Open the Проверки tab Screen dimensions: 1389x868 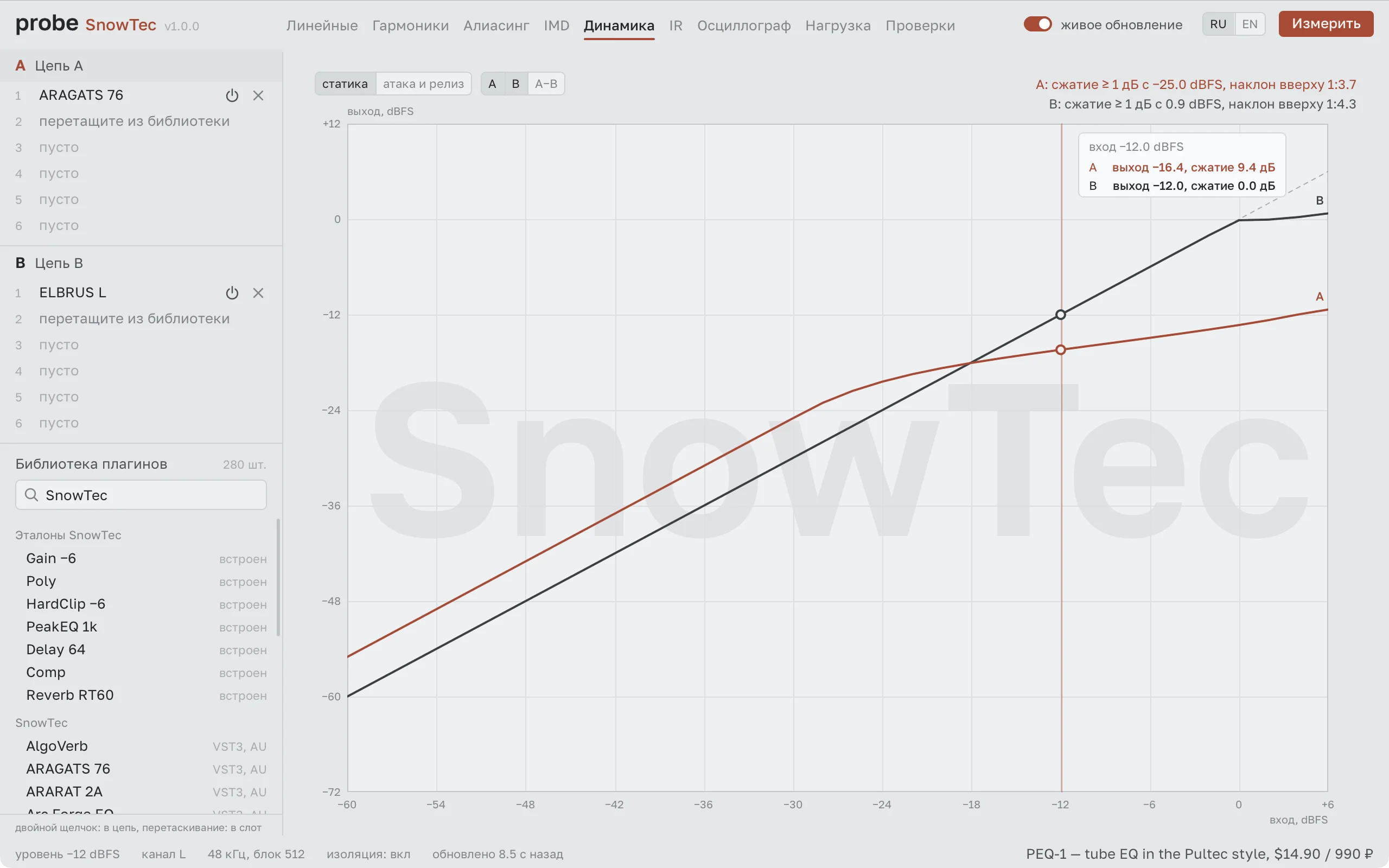pyautogui.click(x=920, y=26)
